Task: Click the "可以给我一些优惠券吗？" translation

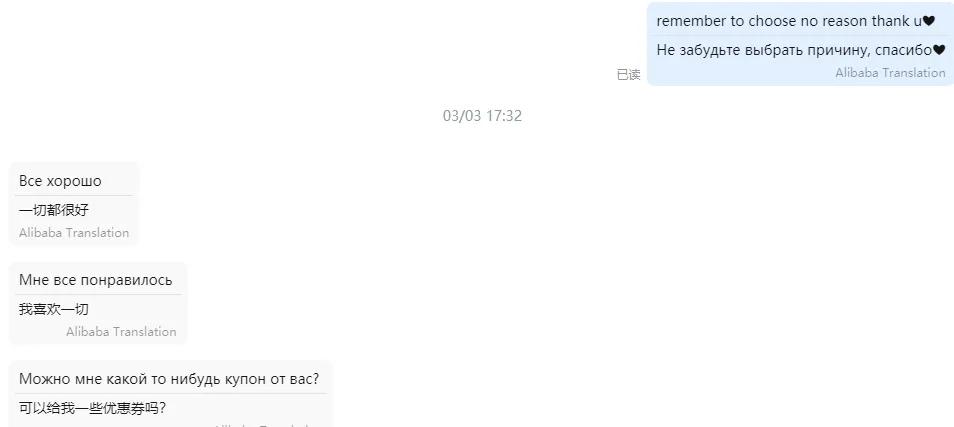Action: pos(92,408)
